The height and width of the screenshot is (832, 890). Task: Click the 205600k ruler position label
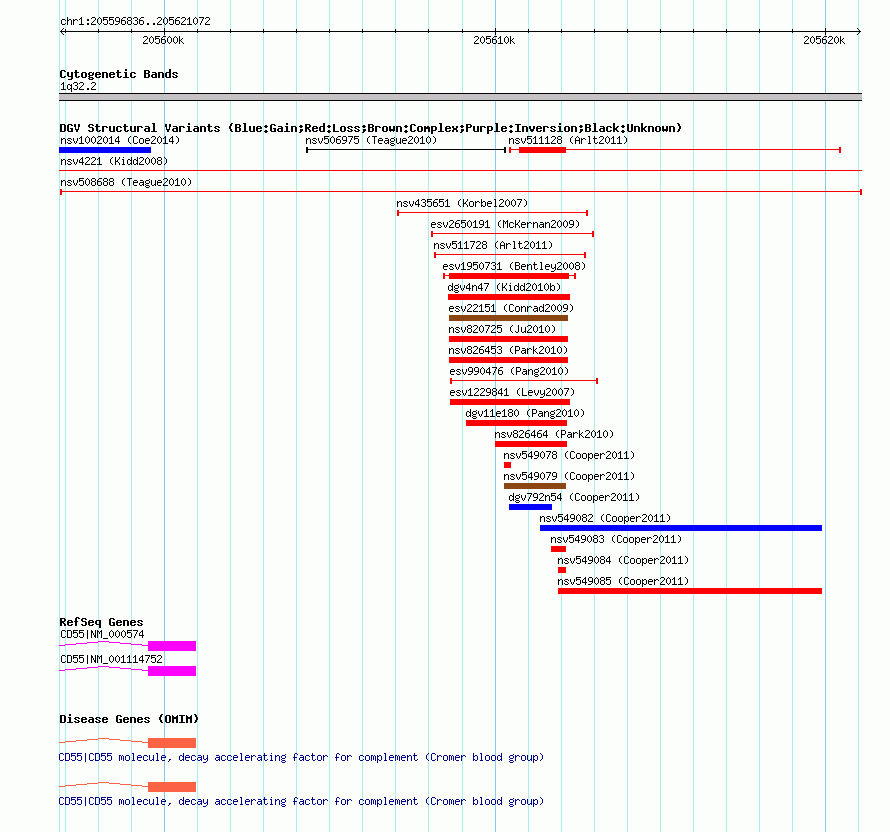(x=163, y=40)
